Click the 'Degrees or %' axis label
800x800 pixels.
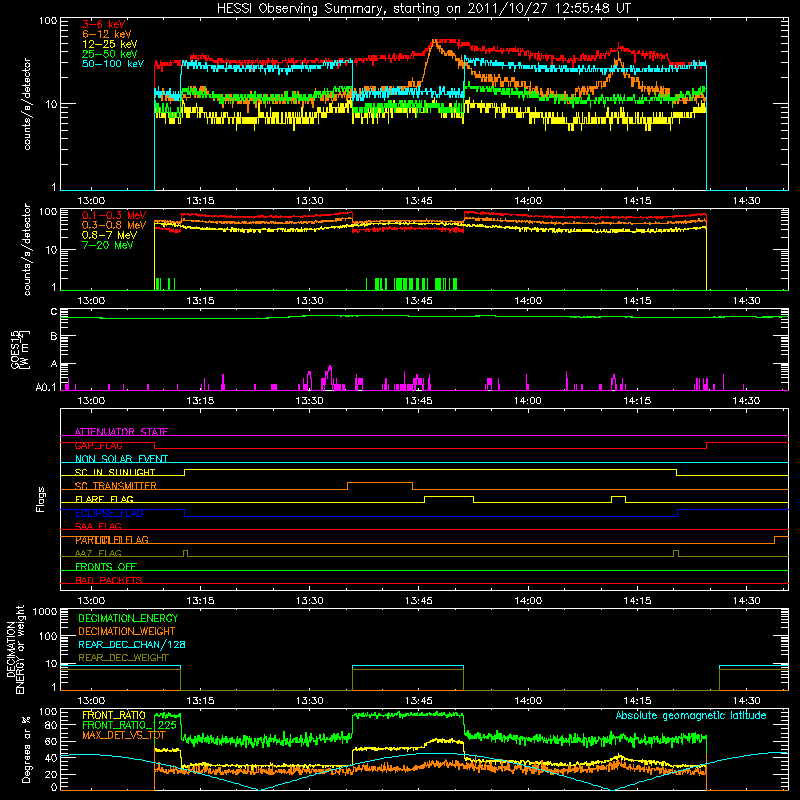click(26, 750)
